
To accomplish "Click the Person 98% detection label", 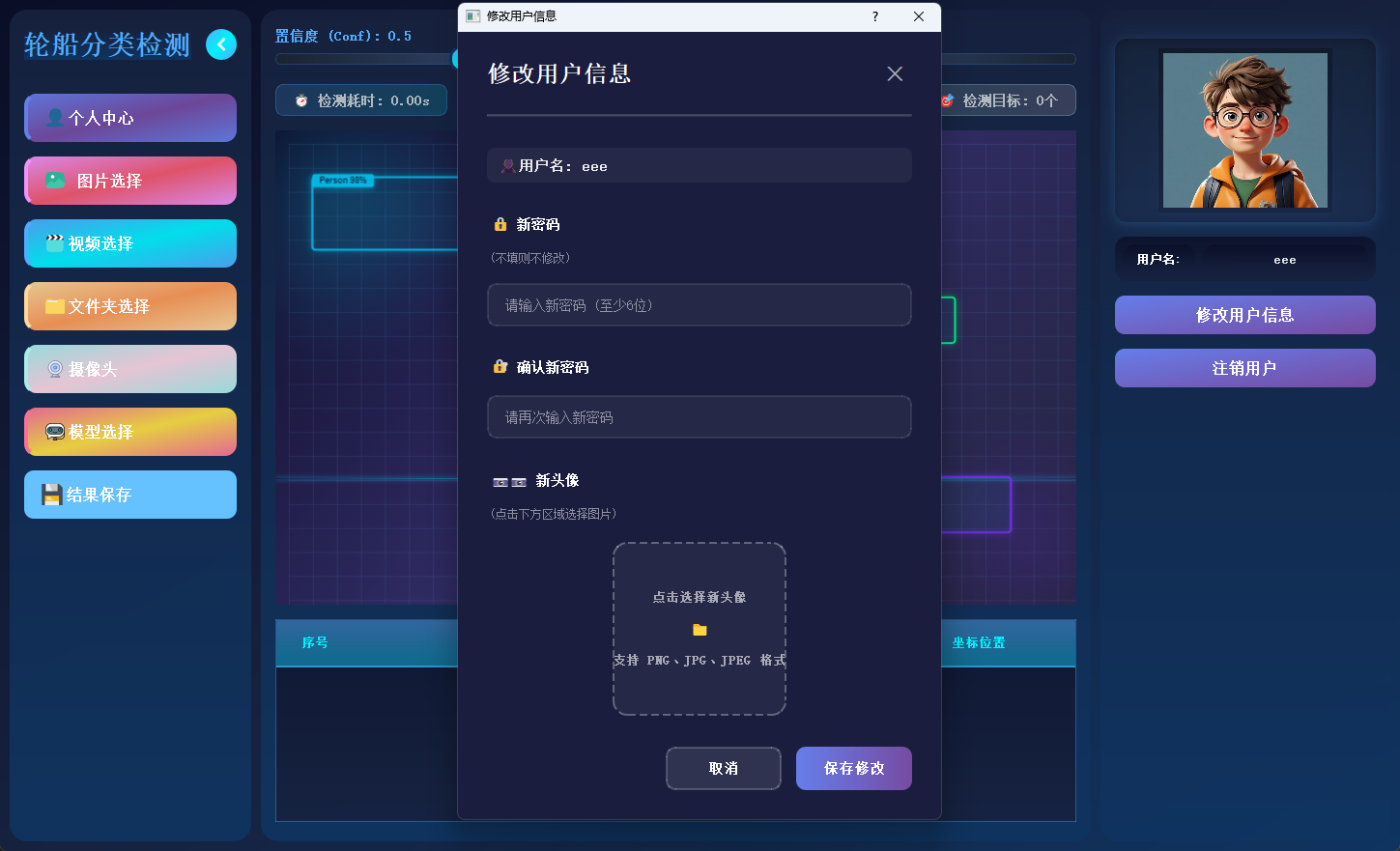I will tap(343, 181).
